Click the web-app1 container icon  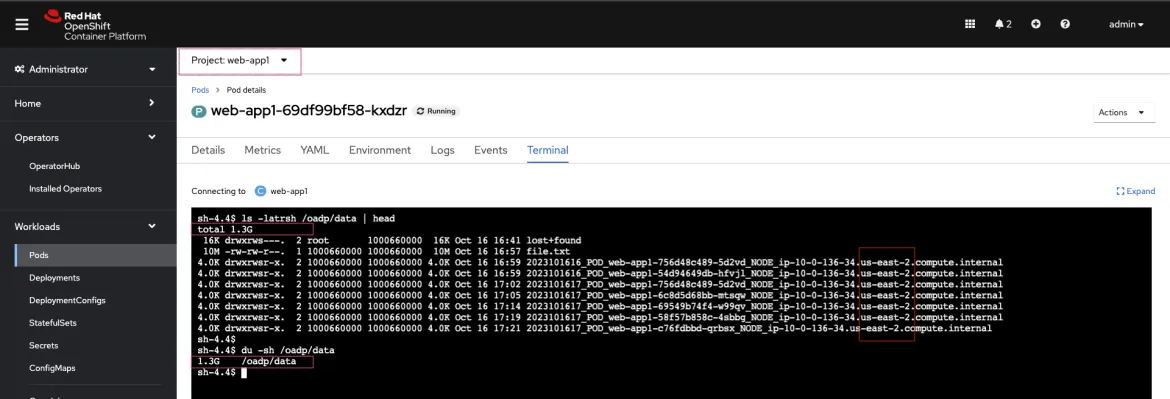[x=260, y=191]
